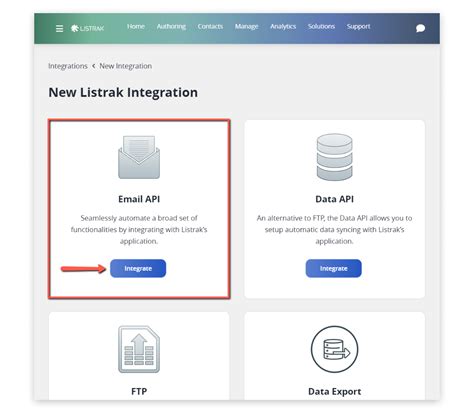
Task: Click the New Integration breadcrumb
Action: [x=126, y=66]
